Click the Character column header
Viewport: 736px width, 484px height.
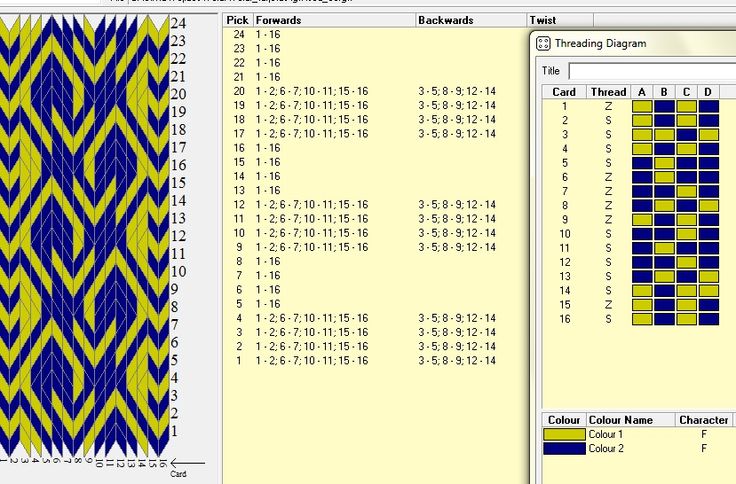pos(703,420)
